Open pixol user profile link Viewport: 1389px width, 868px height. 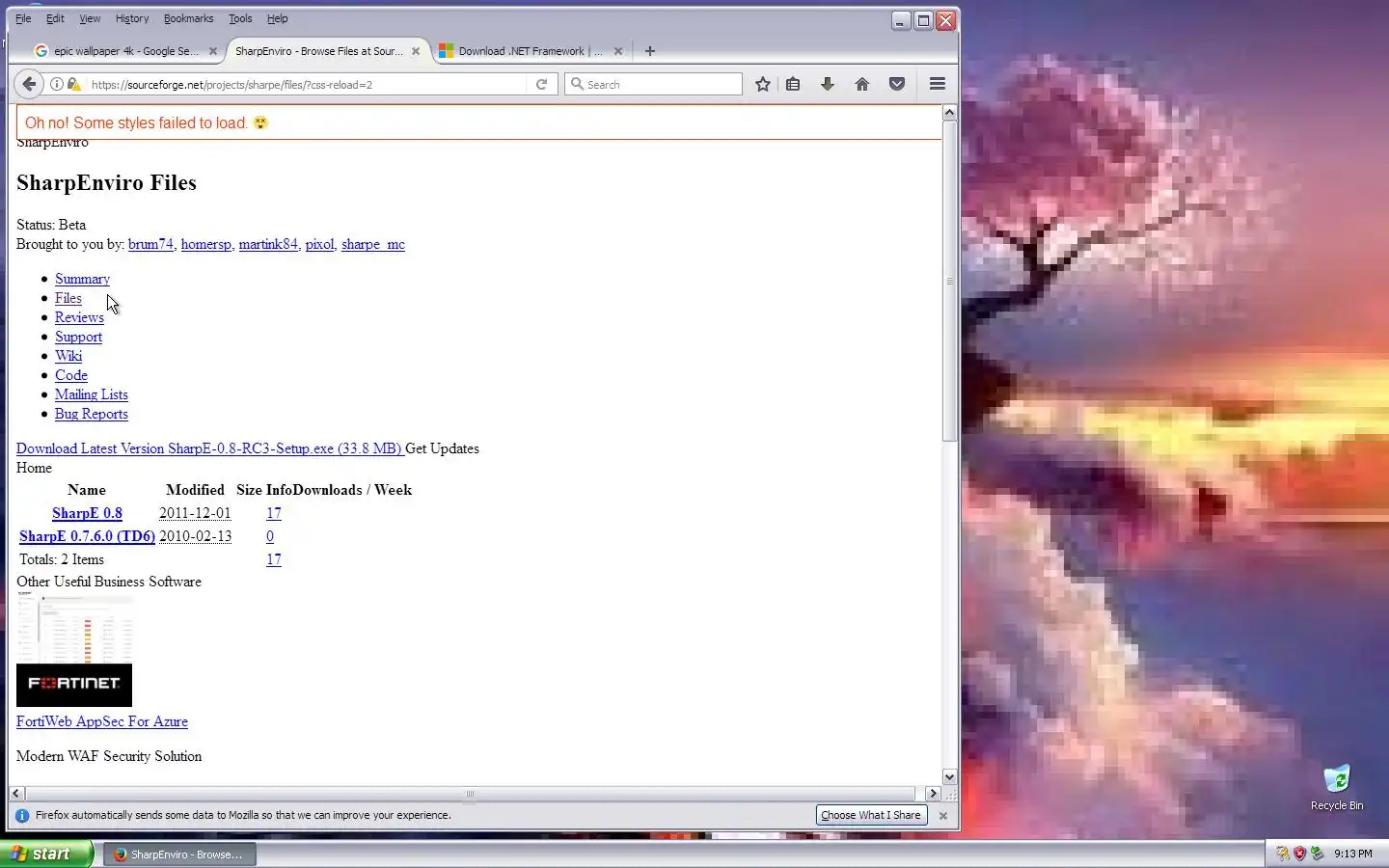319,244
